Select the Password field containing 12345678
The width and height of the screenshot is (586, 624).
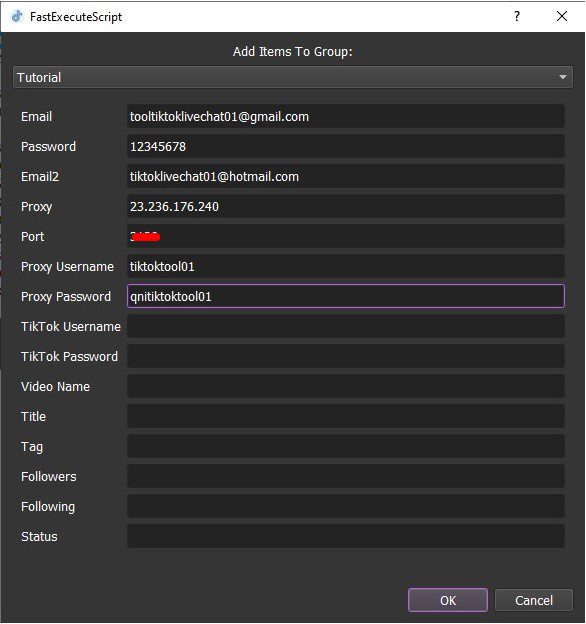[x=346, y=146]
